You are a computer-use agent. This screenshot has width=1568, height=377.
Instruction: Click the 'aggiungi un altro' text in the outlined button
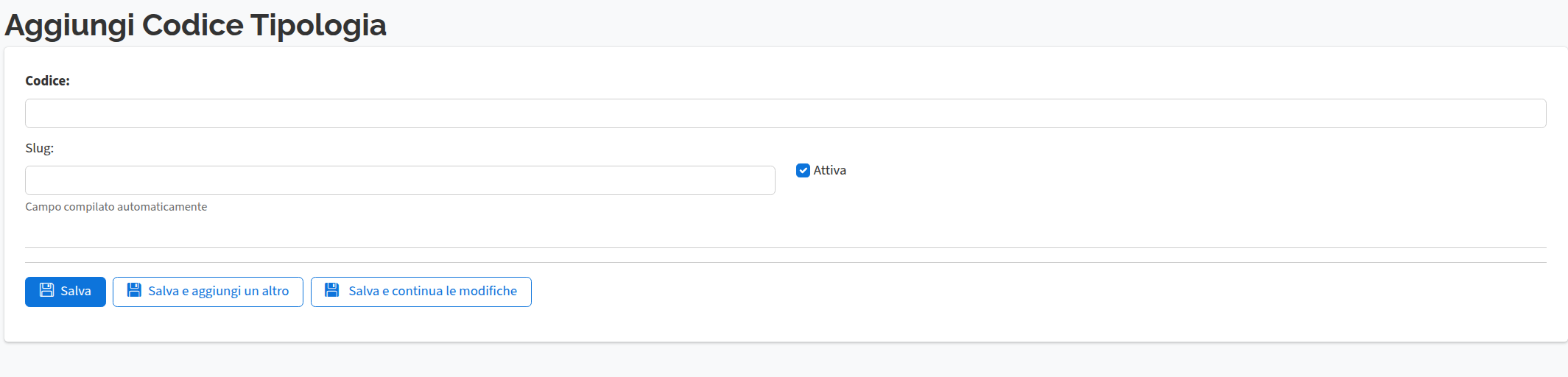pos(240,291)
